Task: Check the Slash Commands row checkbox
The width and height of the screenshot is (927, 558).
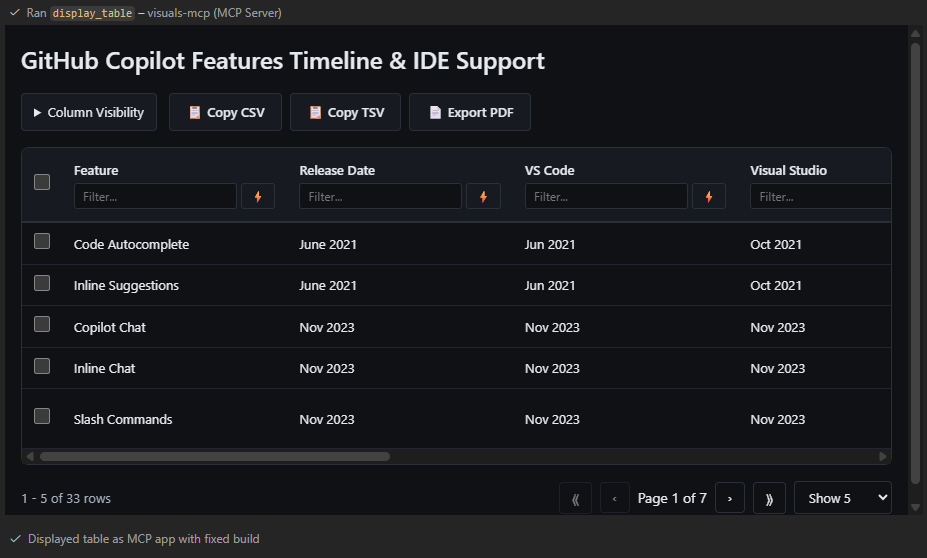Action: tap(42, 416)
